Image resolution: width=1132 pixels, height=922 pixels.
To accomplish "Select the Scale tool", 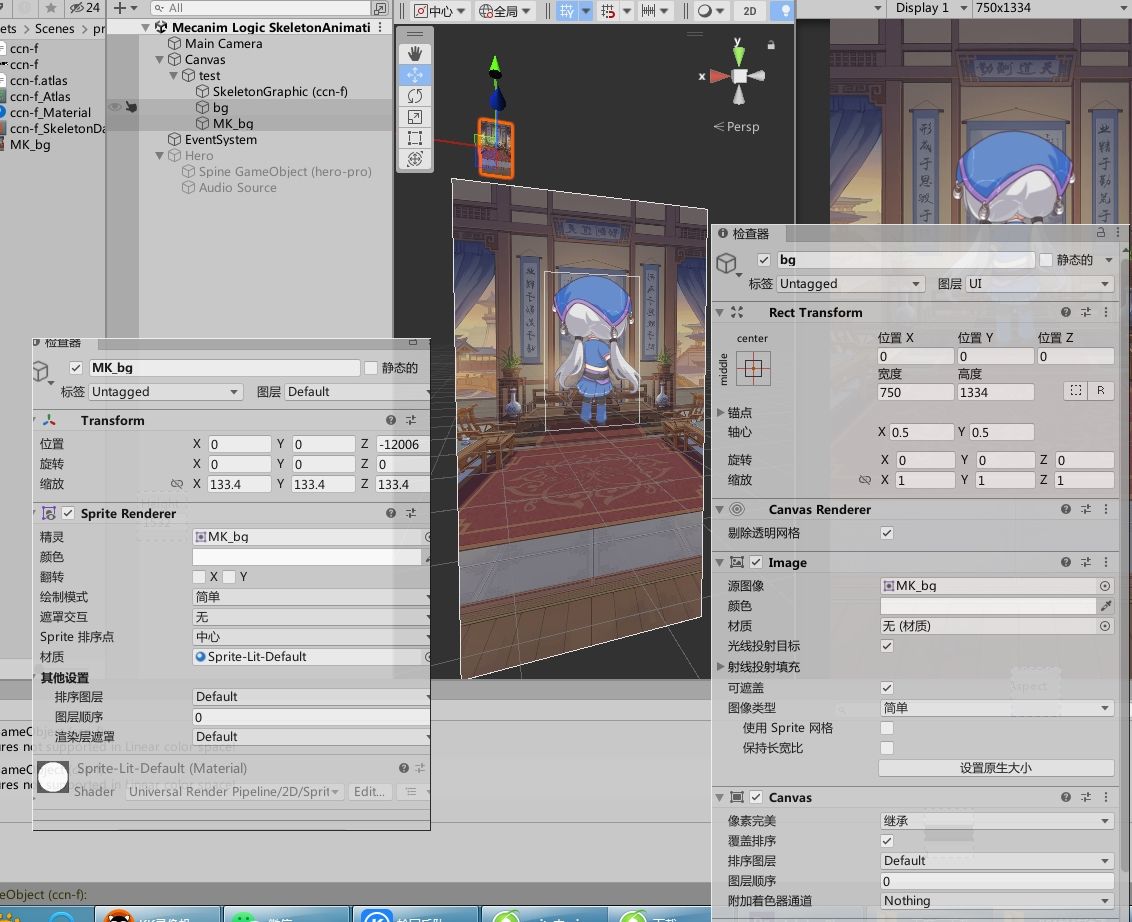I will tap(414, 117).
